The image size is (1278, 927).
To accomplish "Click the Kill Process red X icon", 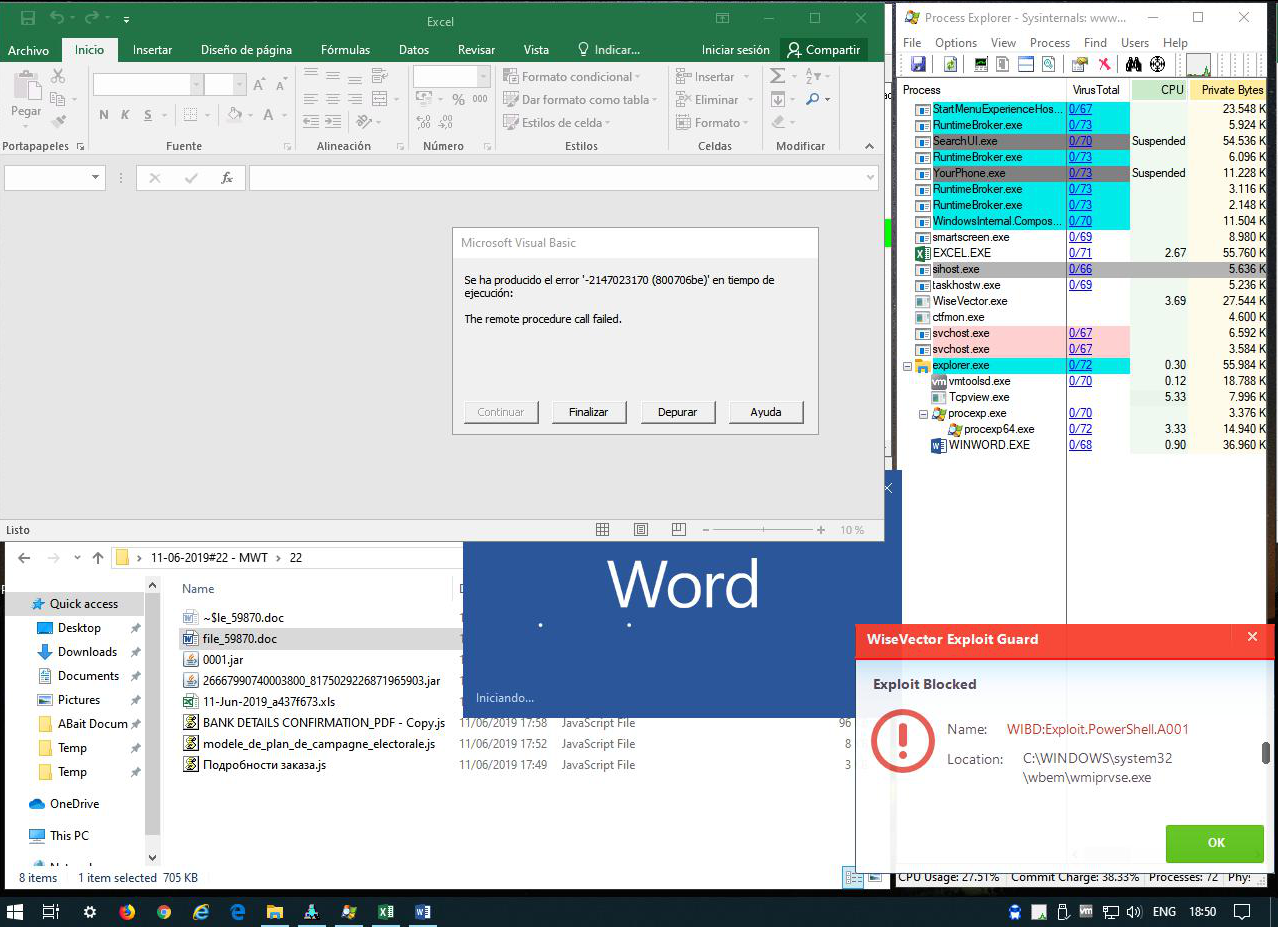I will [1105, 65].
